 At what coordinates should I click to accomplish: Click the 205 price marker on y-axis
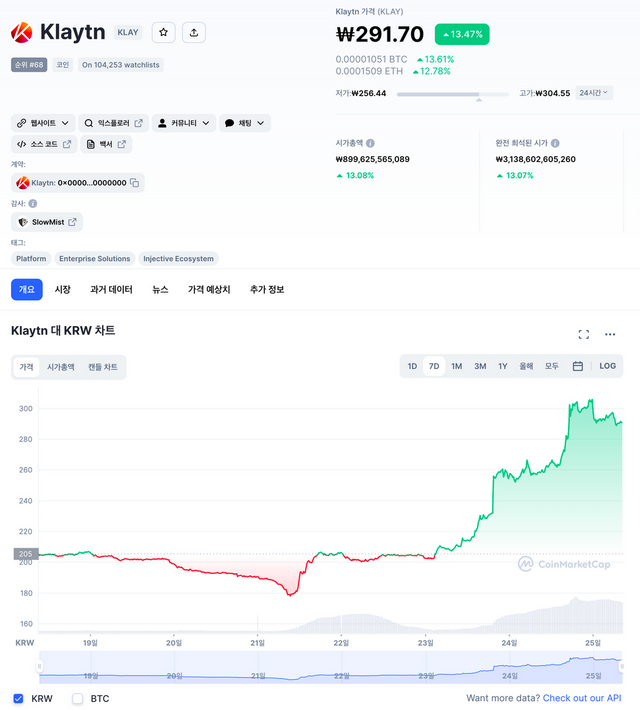tap(26, 554)
